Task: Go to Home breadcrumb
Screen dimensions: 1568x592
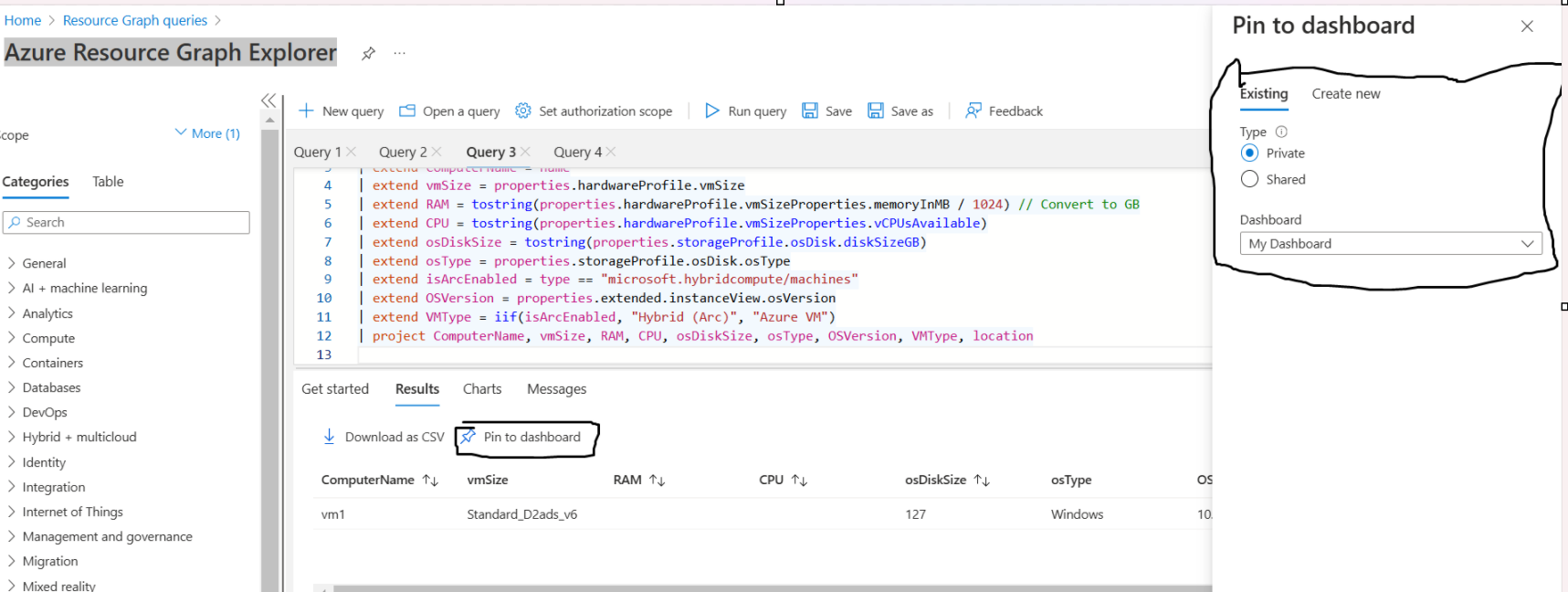Action: (23, 21)
